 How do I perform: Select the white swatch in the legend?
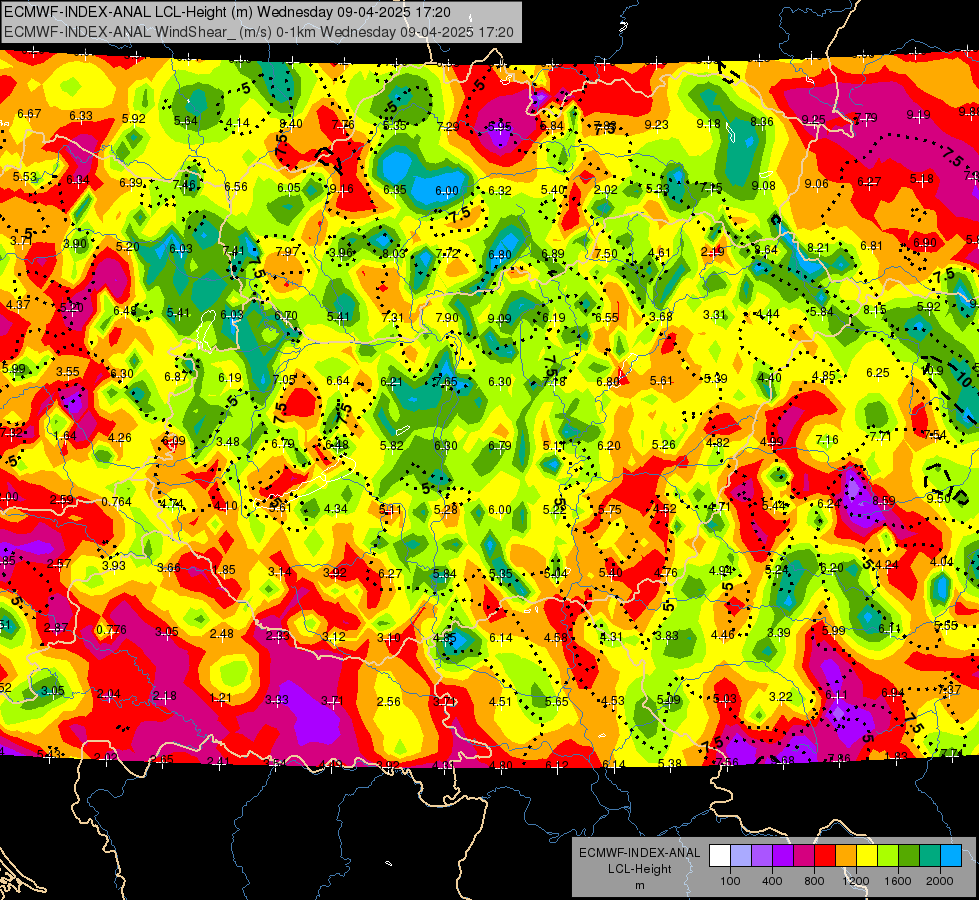(720, 856)
